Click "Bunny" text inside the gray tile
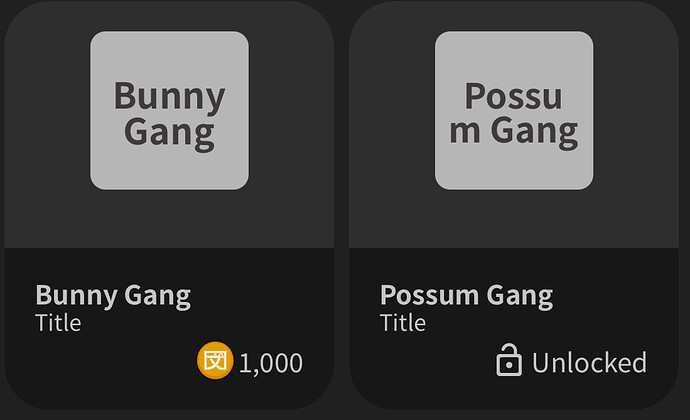The height and width of the screenshot is (420, 690). click(169, 96)
